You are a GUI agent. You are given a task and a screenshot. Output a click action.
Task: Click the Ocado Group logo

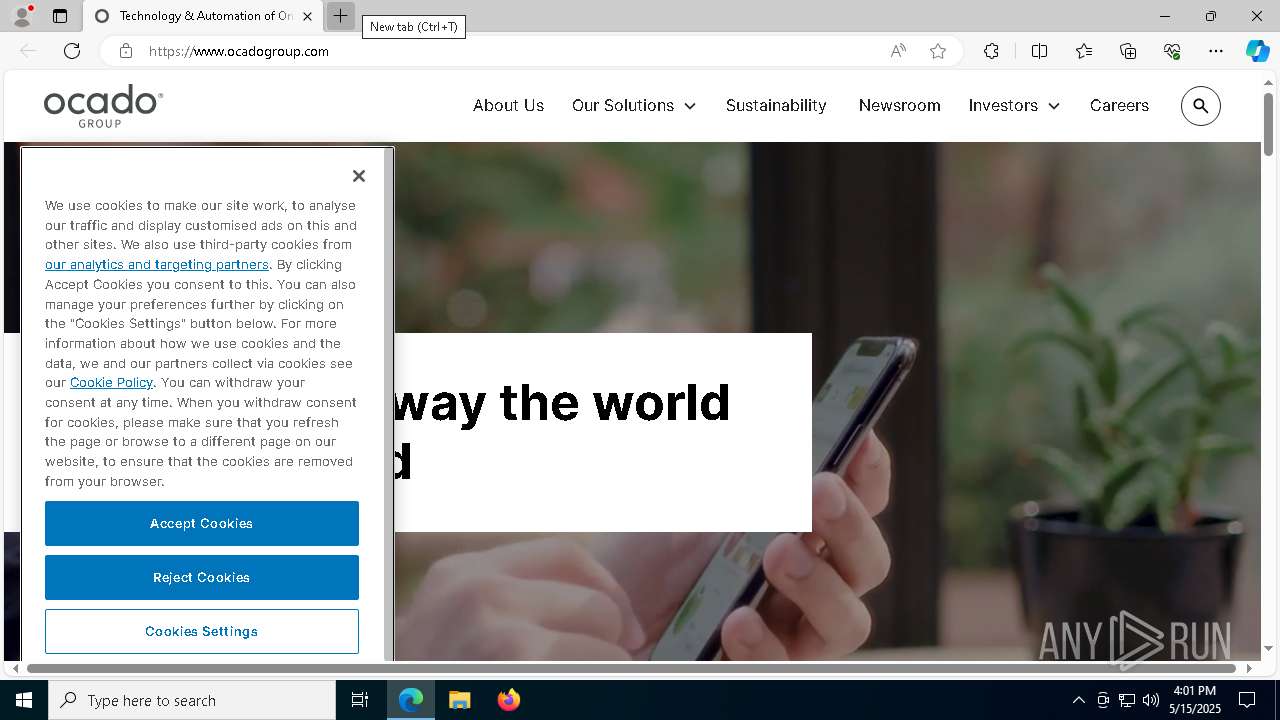[103, 106]
